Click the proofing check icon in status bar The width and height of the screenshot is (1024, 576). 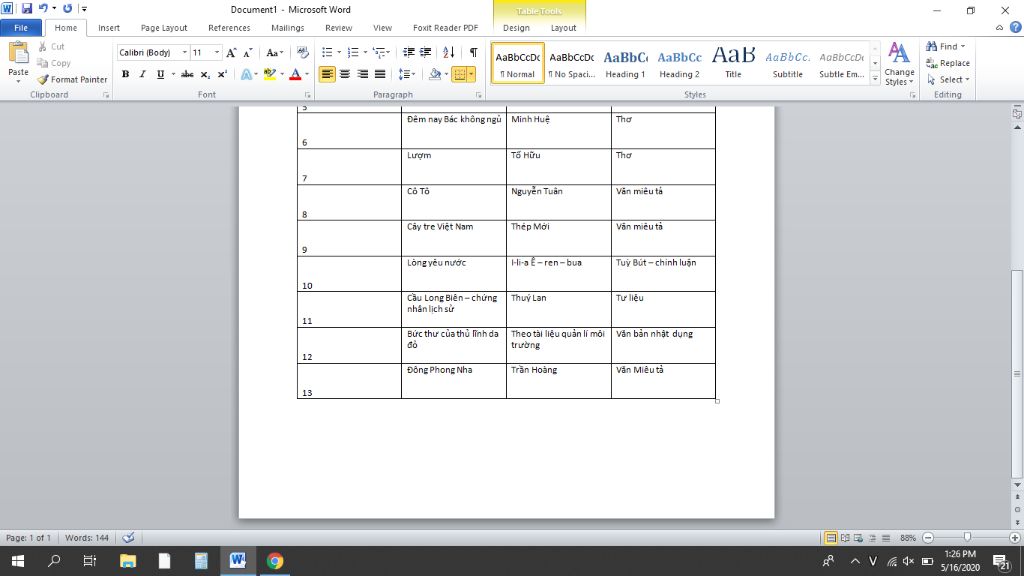128,537
